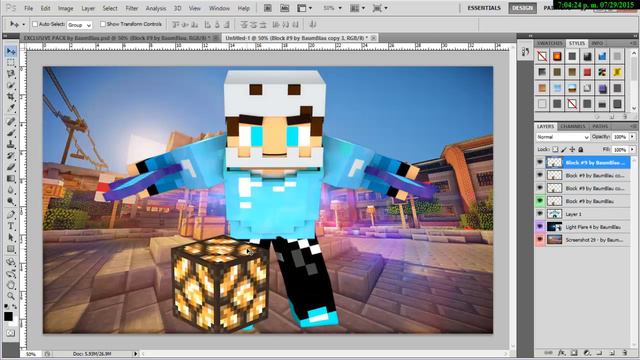Open the Normal blend mode dropdown
Viewport: 640px width, 360px height.
pyautogui.click(x=562, y=137)
